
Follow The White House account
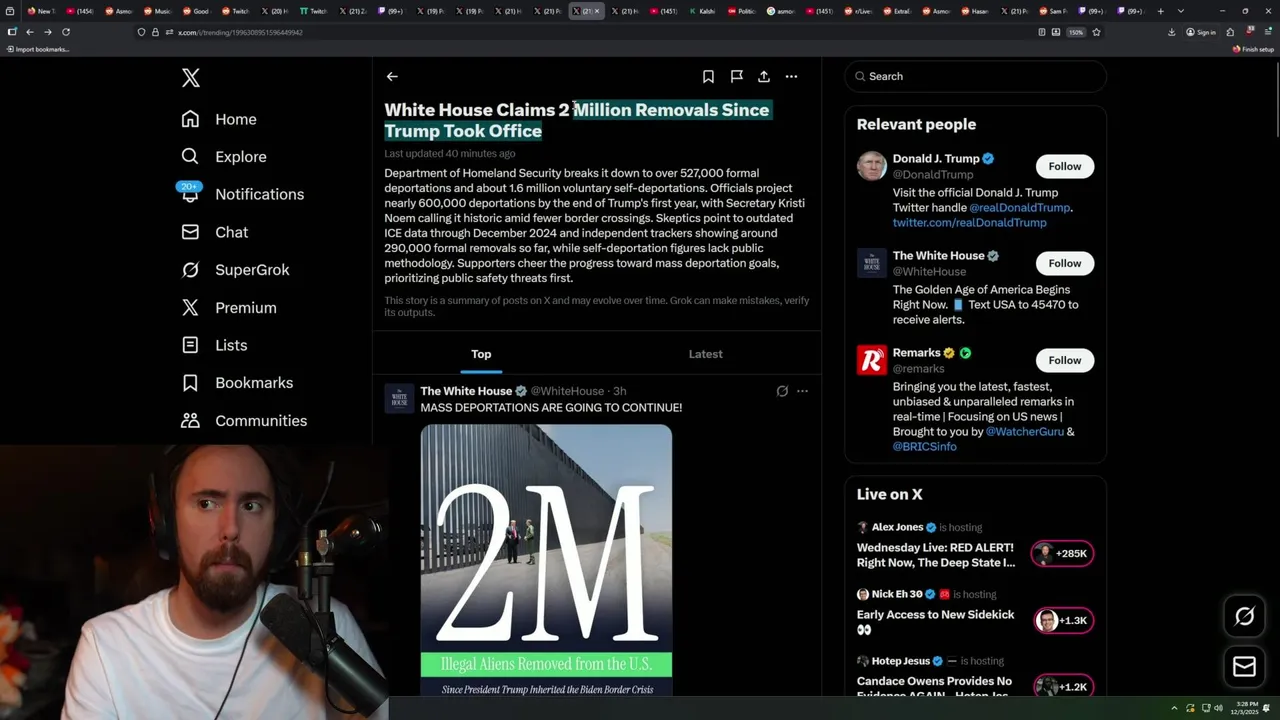(x=1064, y=263)
